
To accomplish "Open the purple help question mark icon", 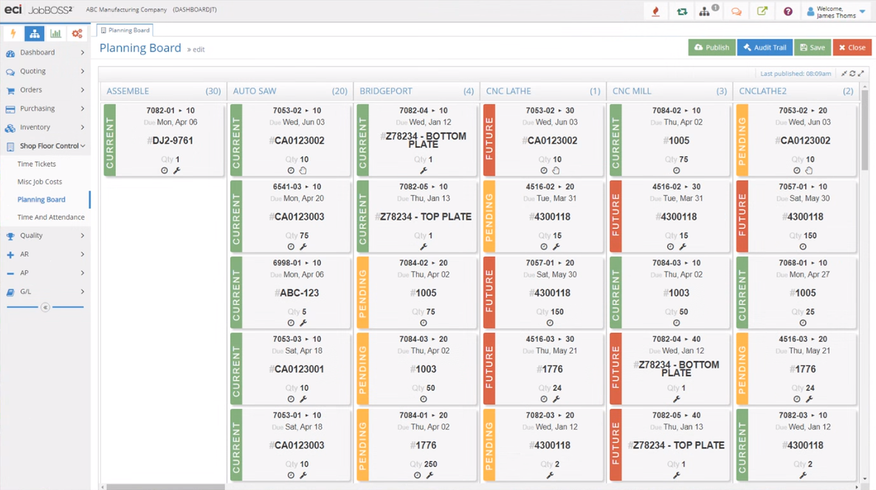I will coord(788,12).
